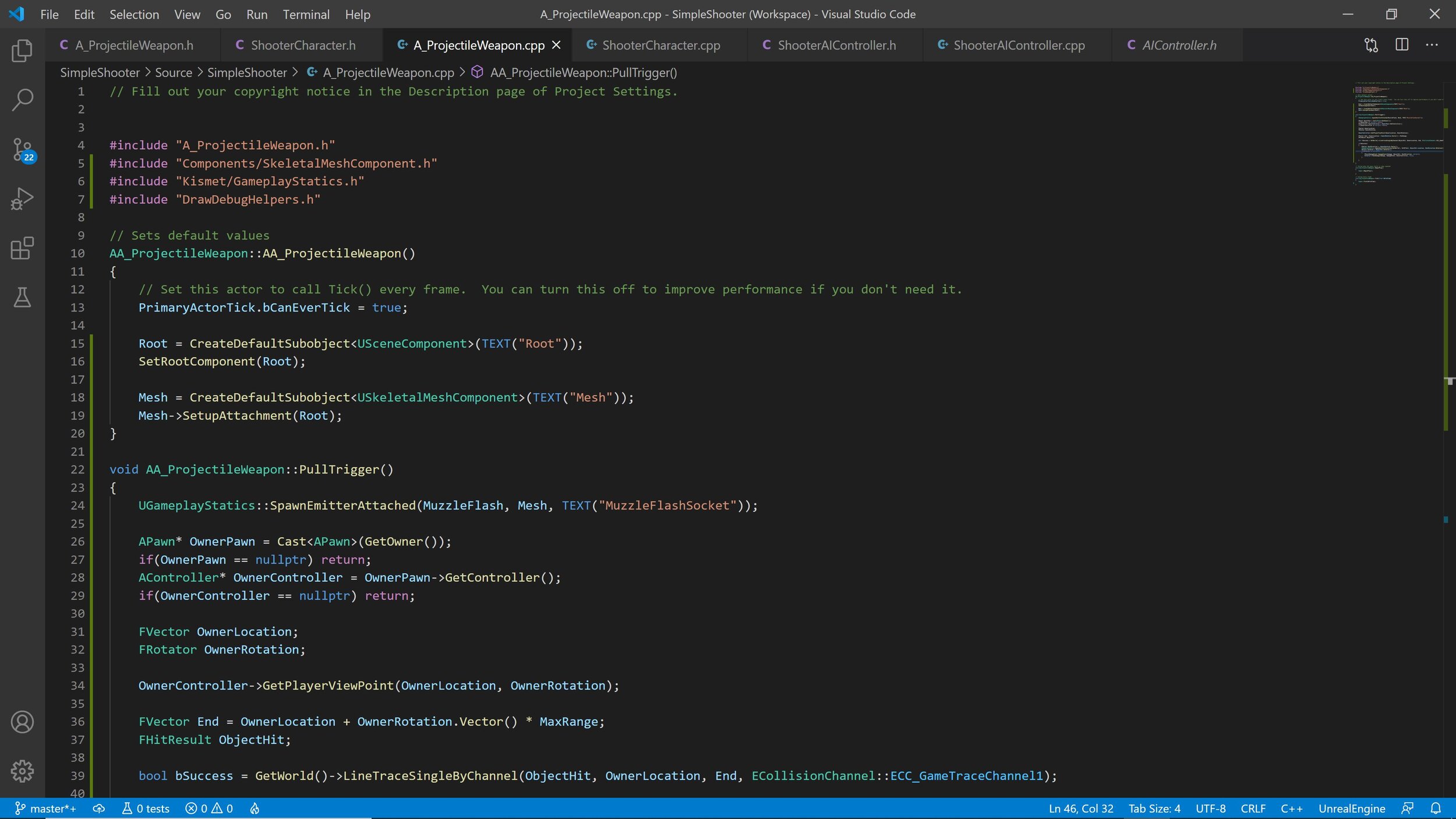Open the Testing flask view
Viewport: 1456px width, 819px height.
(x=22, y=297)
